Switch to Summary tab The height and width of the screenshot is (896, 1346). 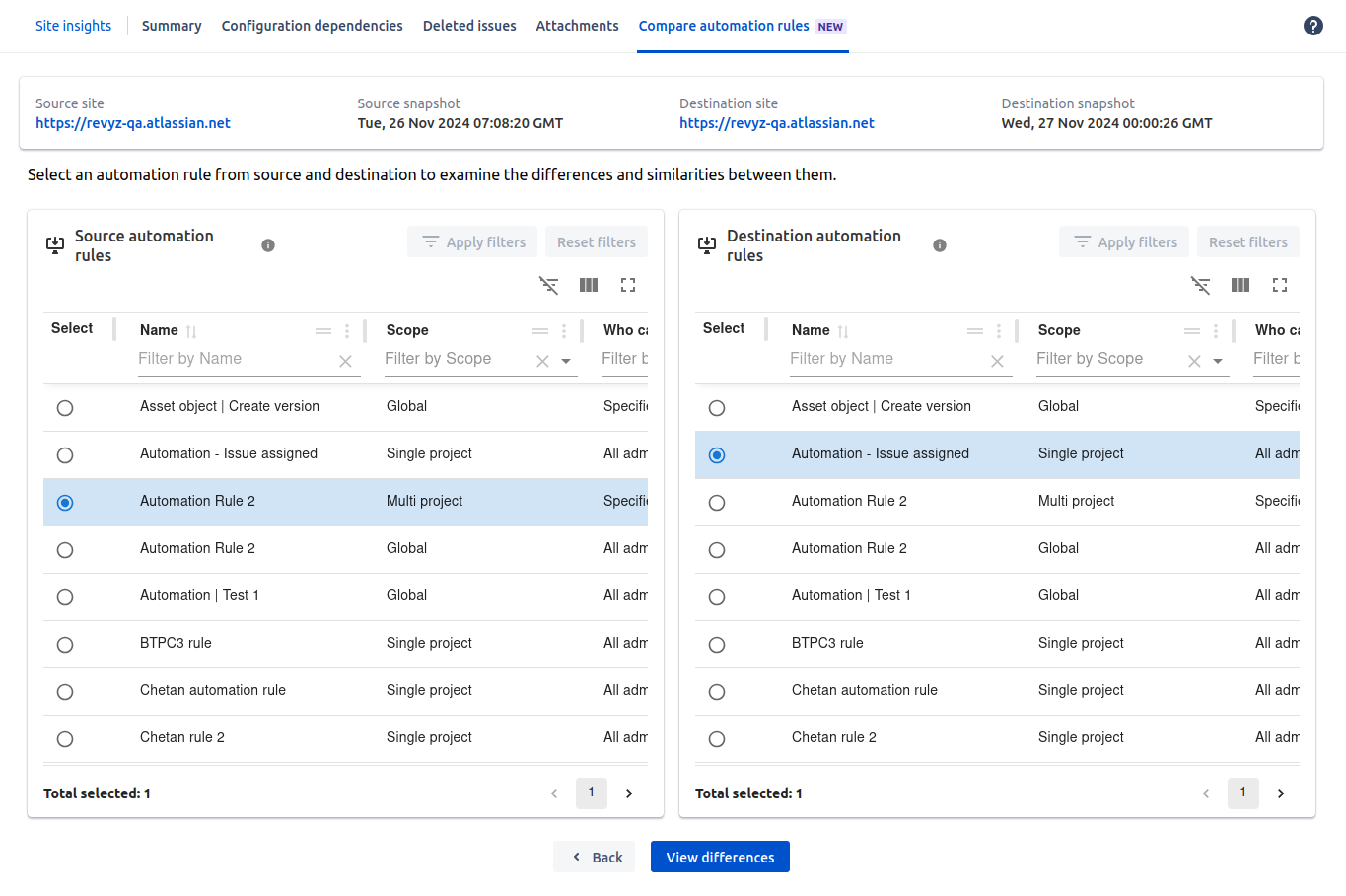pyautogui.click(x=172, y=26)
